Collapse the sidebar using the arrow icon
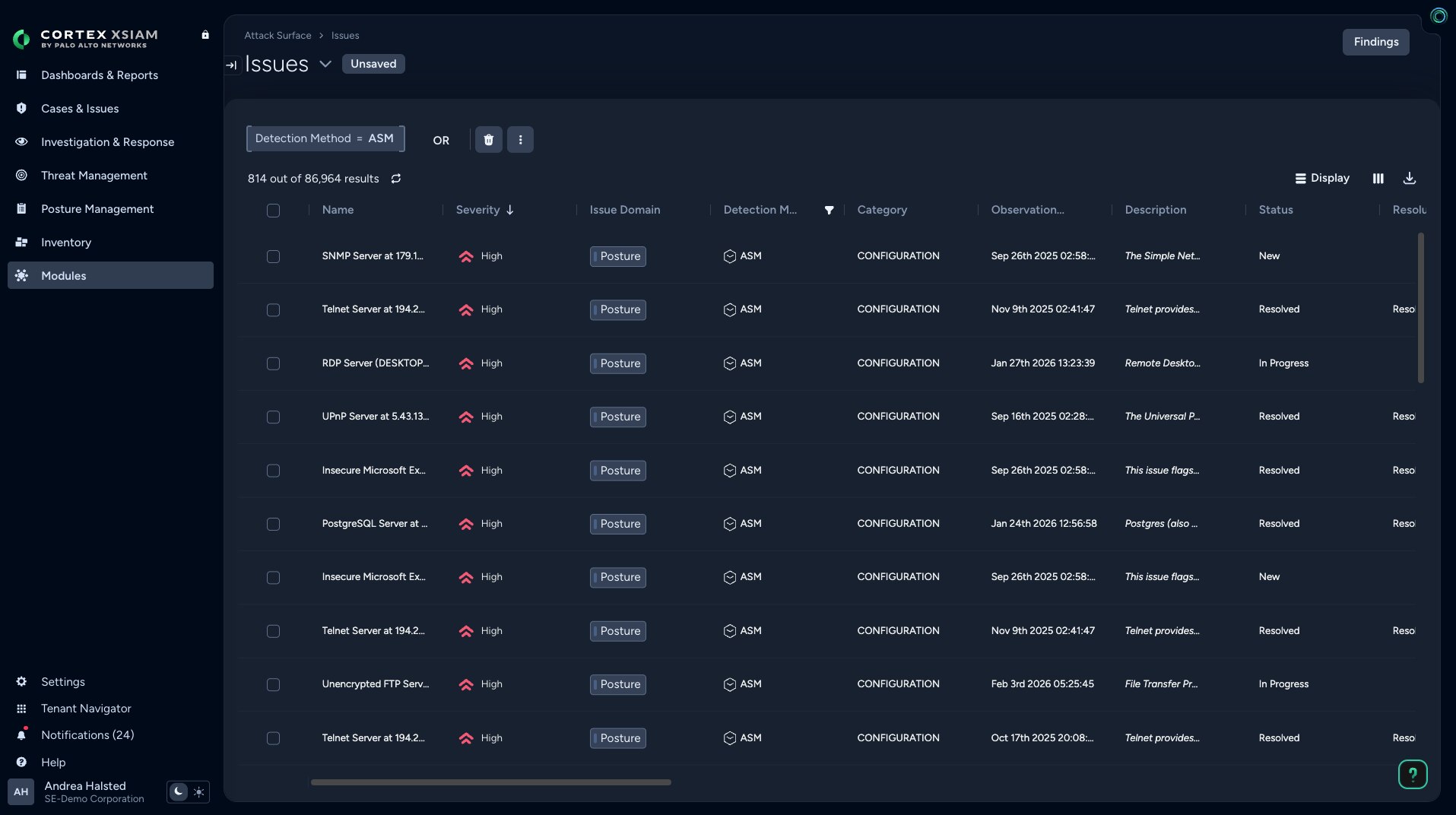The image size is (1456, 815). click(232, 65)
